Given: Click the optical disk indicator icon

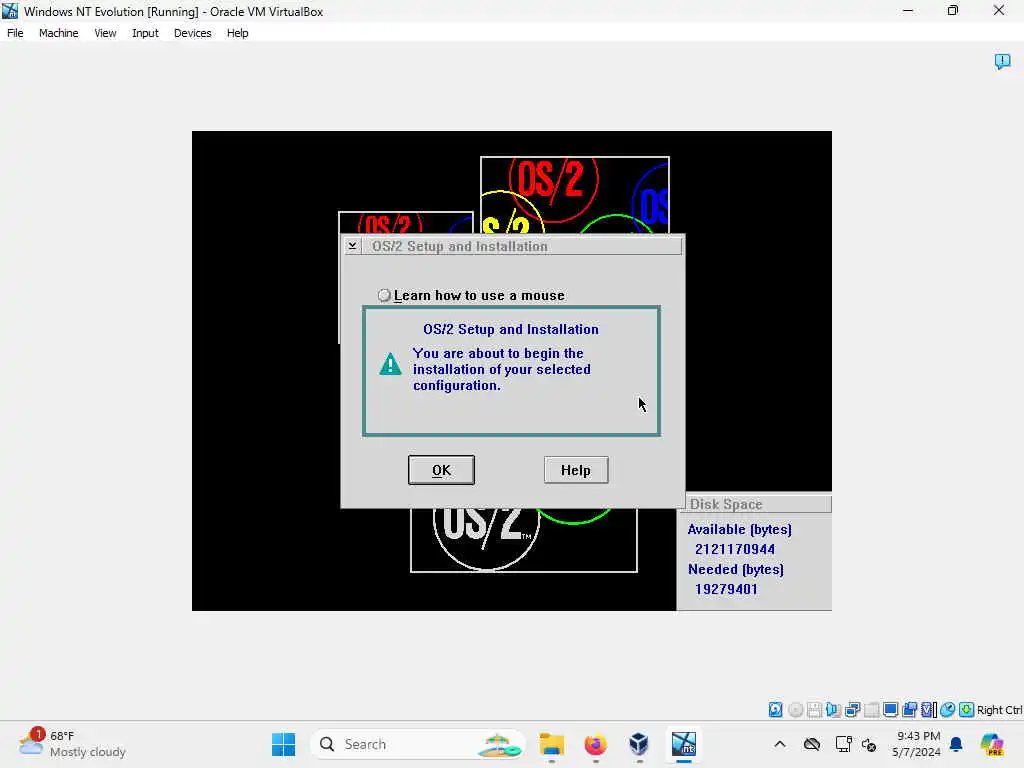Looking at the screenshot, I should pos(795,710).
